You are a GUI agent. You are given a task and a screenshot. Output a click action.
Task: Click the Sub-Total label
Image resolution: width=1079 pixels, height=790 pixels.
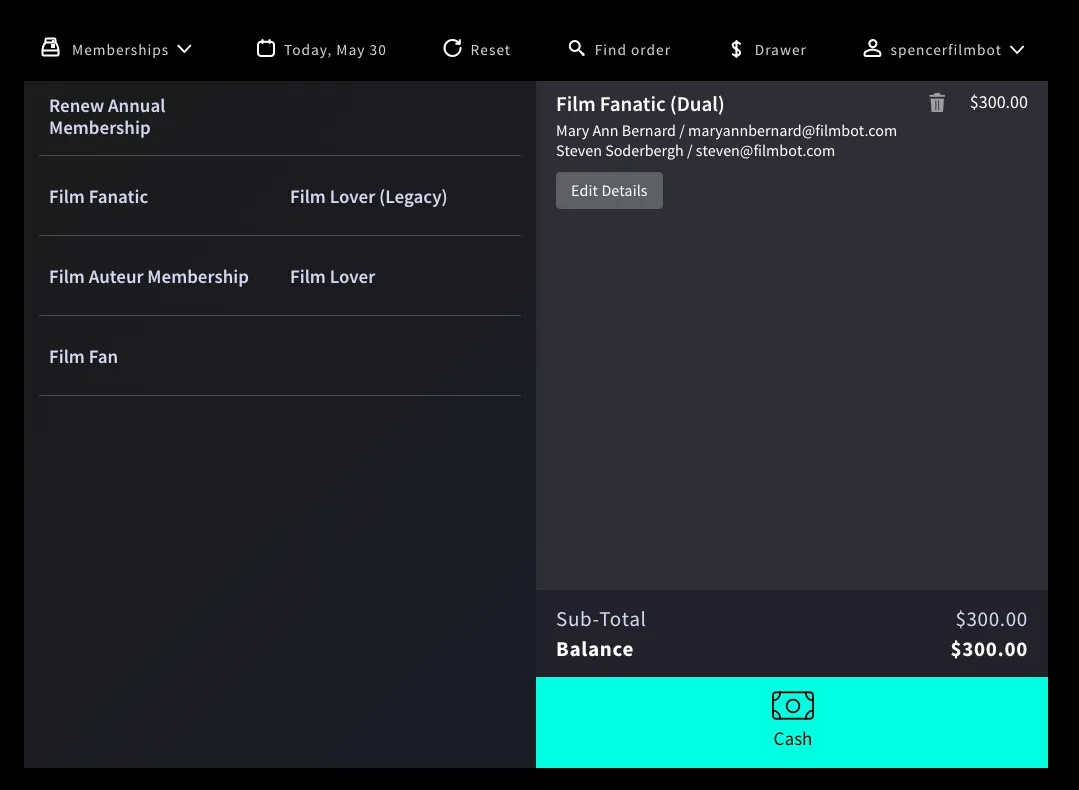coord(601,619)
